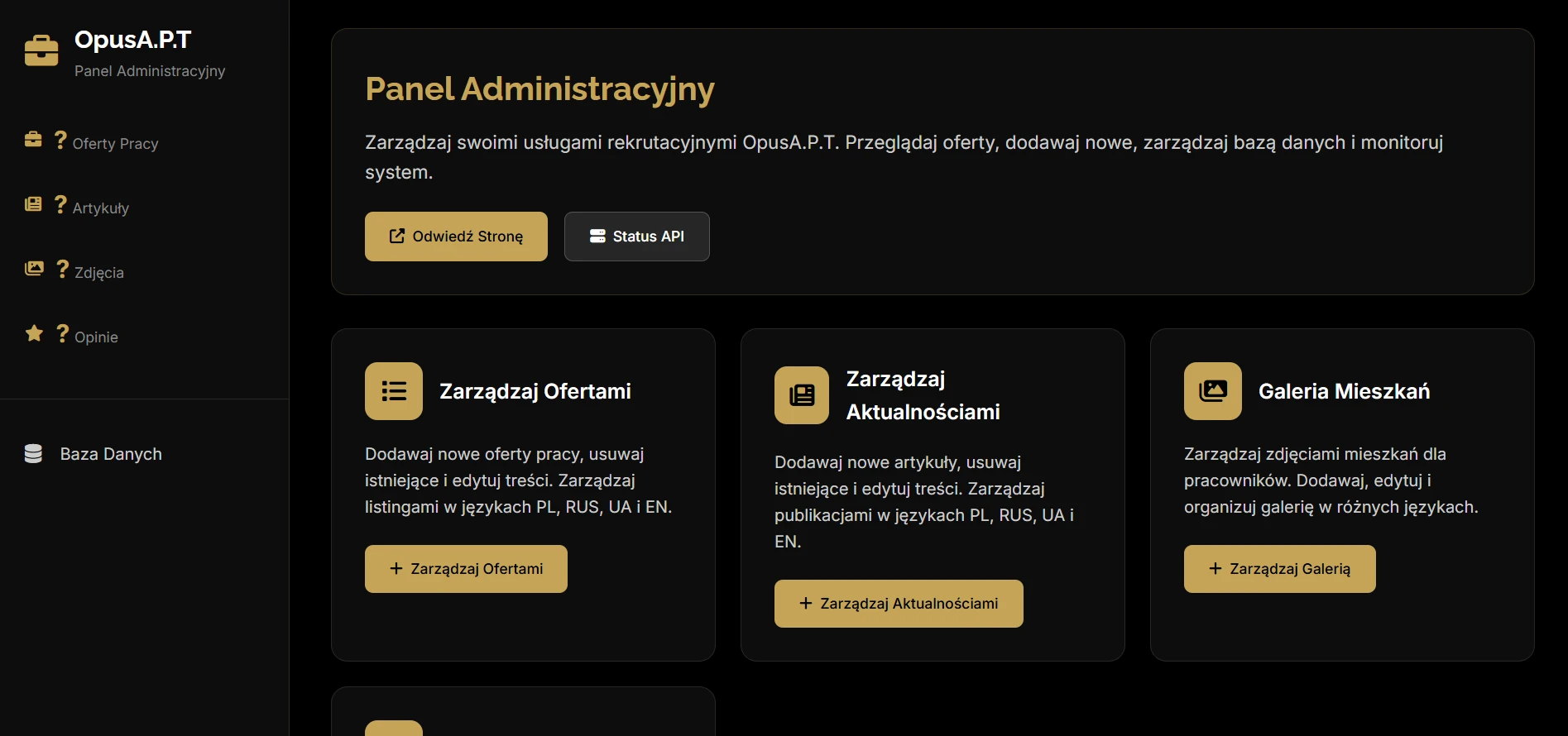Click the images icon beside Zdjęcia
This screenshot has width=1568, height=736.
point(34,268)
